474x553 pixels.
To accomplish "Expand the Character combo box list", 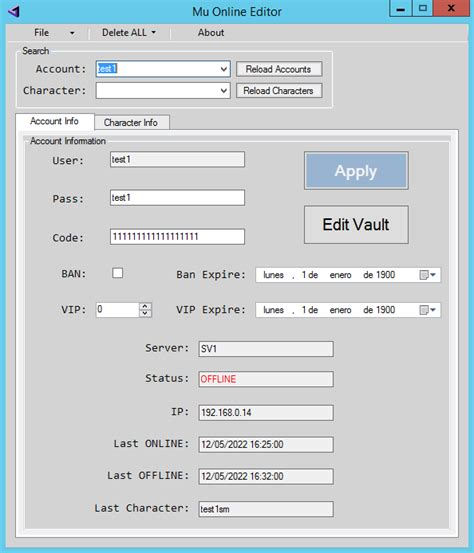I will click(224, 91).
